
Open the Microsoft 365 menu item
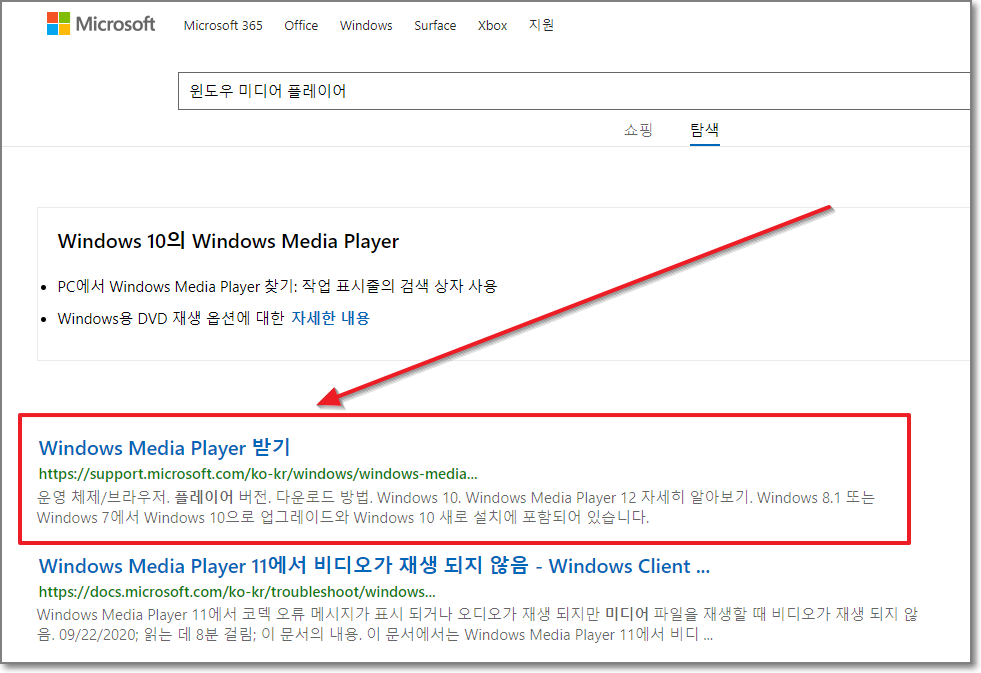tap(223, 26)
